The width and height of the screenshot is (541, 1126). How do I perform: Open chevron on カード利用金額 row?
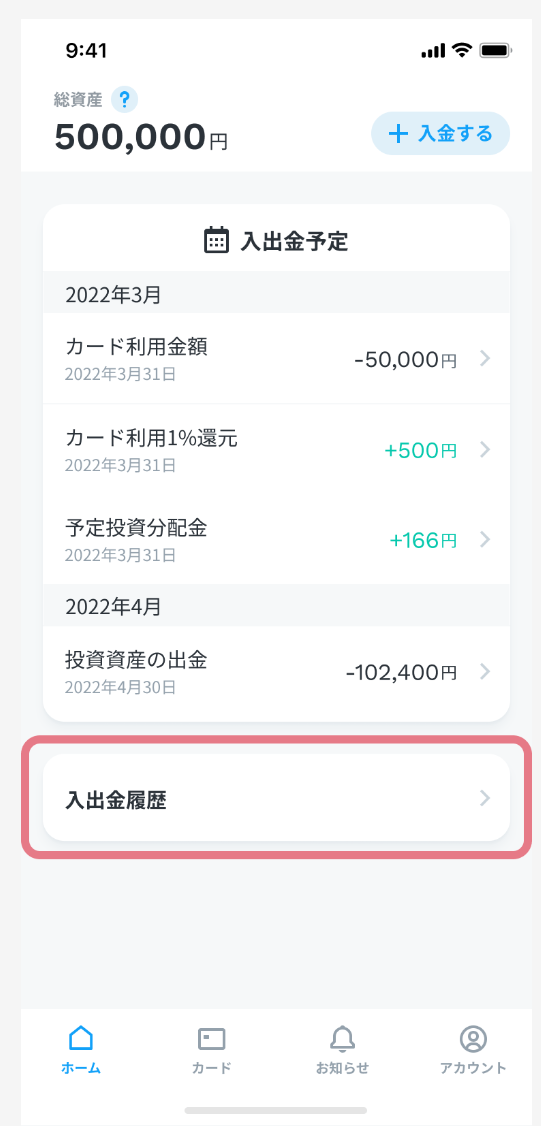click(485, 358)
